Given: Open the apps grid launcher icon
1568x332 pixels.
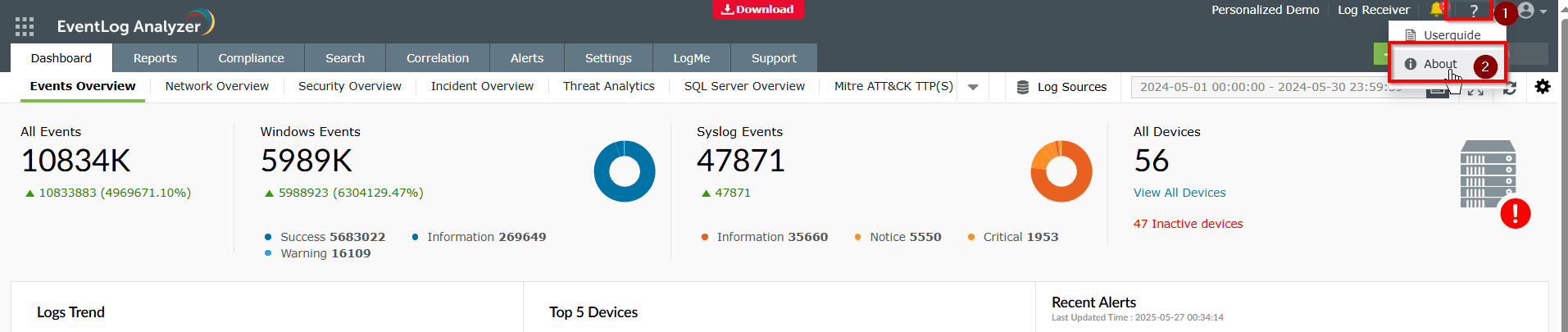Looking at the screenshot, I should tap(25, 26).
